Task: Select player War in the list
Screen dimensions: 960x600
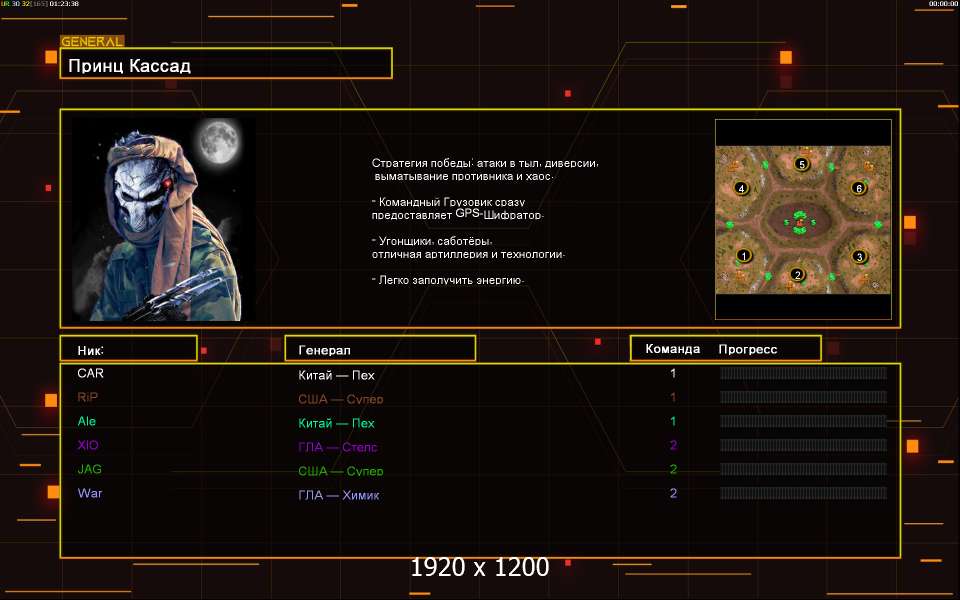Action: tap(89, 493)
